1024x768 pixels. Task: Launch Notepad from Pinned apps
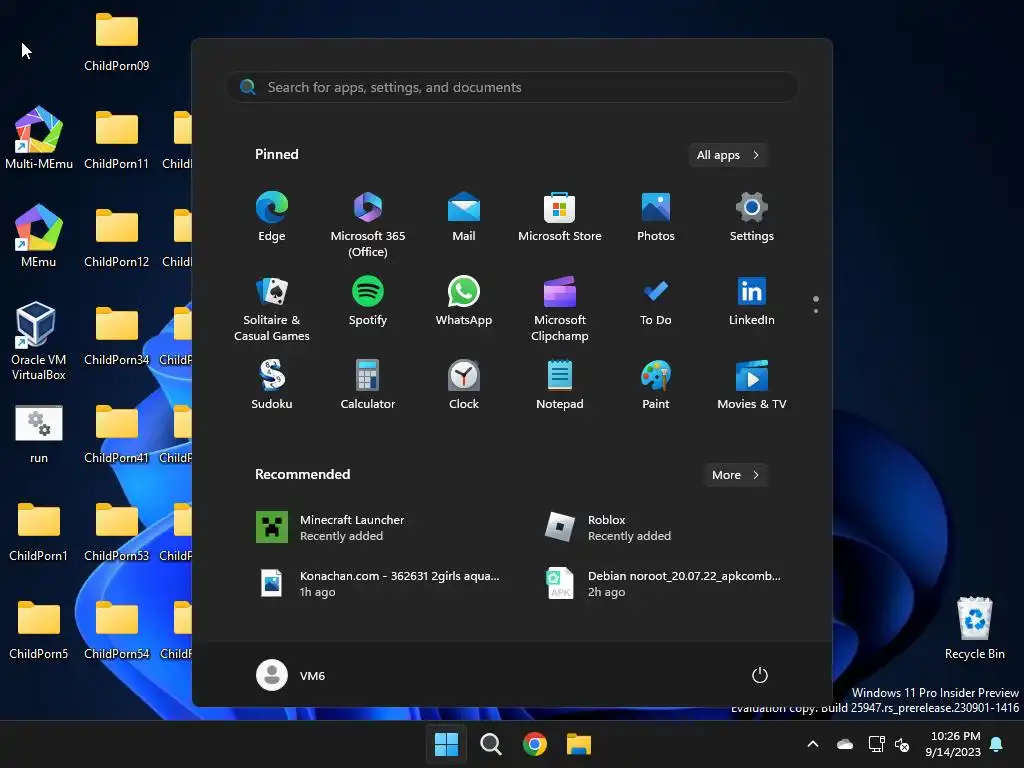point(560,385)
